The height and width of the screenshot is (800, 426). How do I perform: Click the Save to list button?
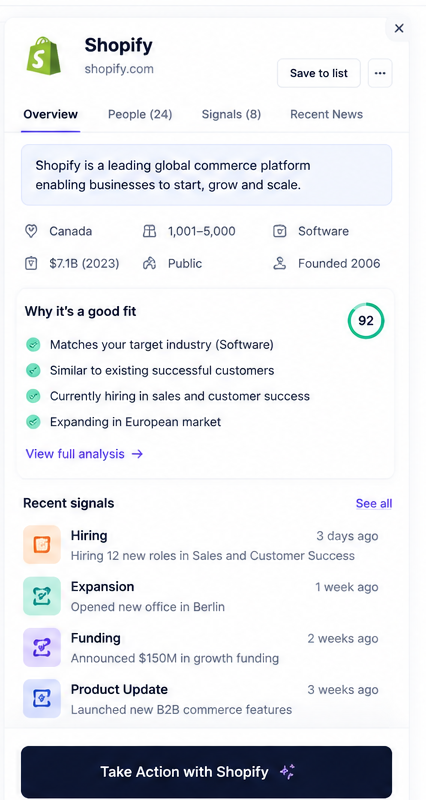pyautogui.click(x=319, y=73)
